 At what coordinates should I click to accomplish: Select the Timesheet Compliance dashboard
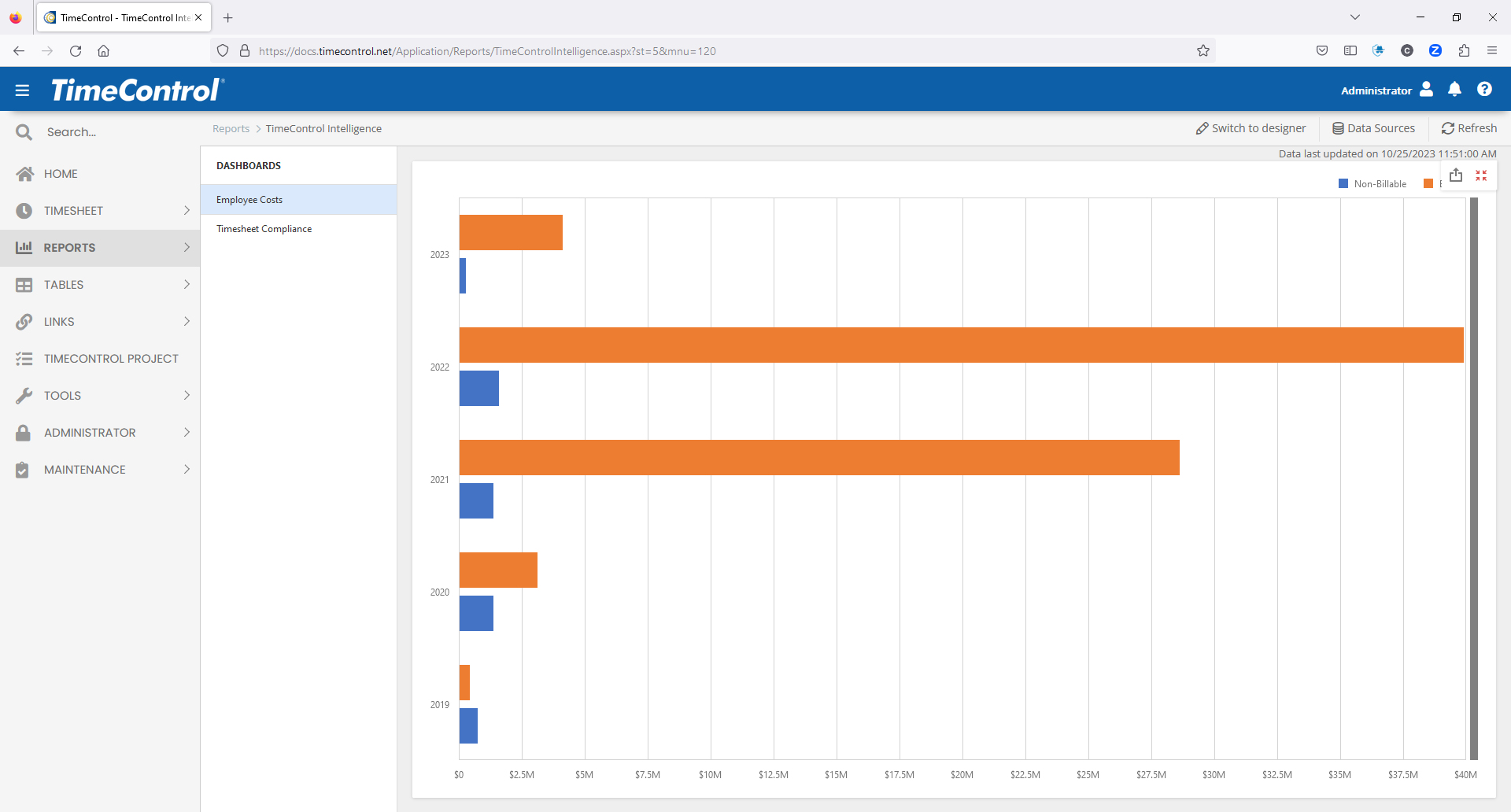point(298,229)
